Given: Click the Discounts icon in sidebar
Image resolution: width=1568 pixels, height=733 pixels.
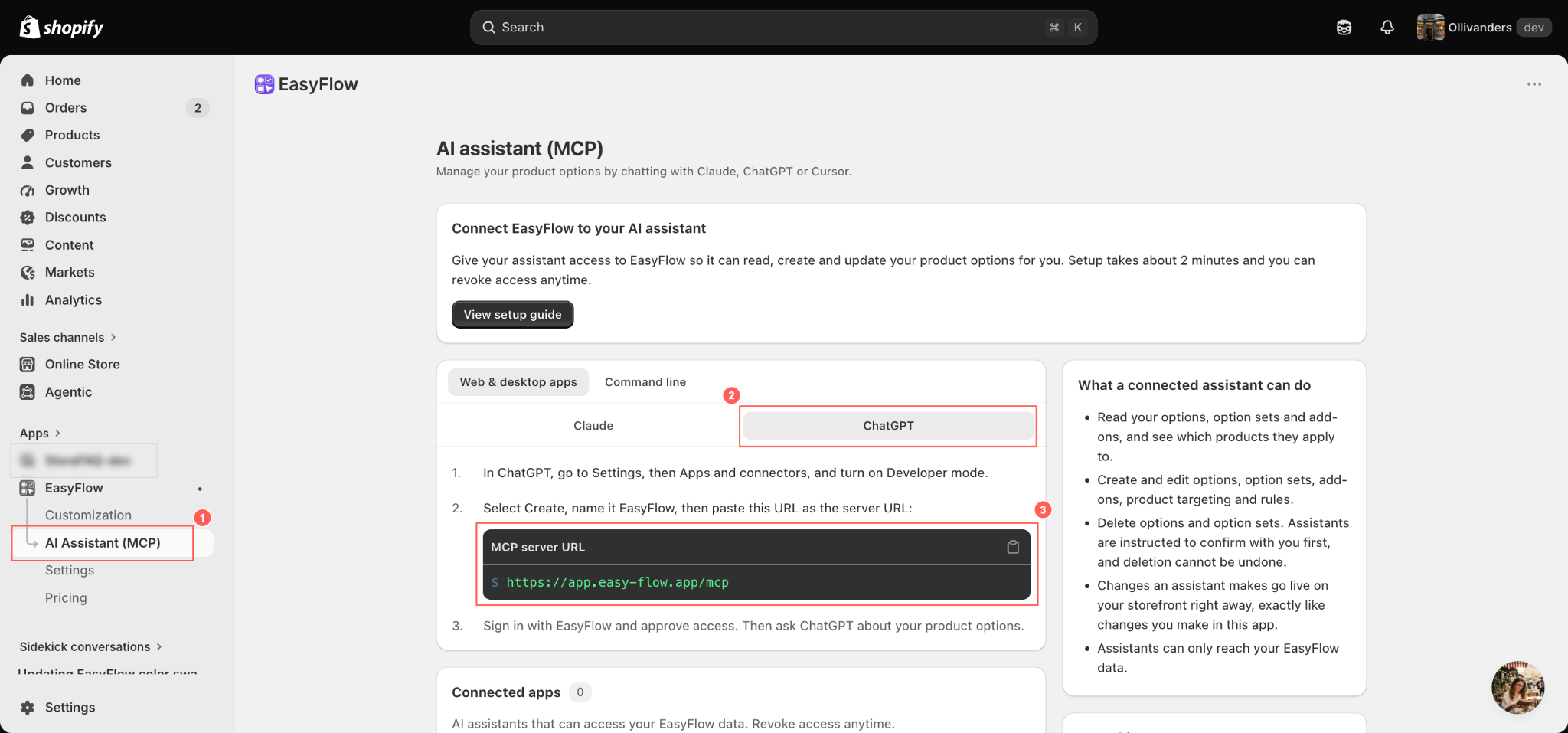Looking at the screenshot, I should tap(28, 218).
